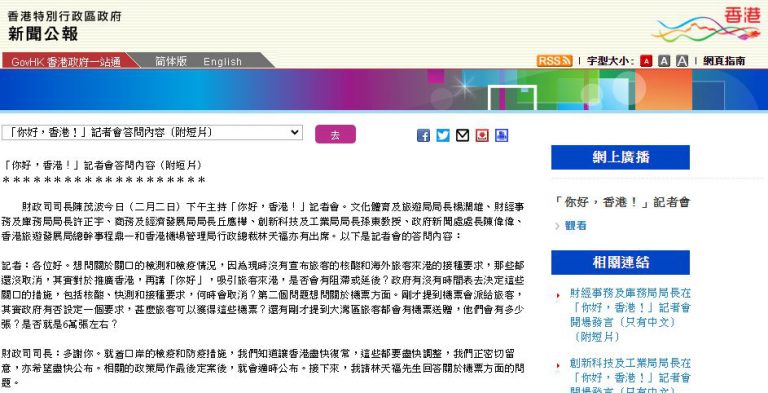This screenshot has height=393, width=768.
Task: Click the red Weibo share icon
Action: (482, 135)
